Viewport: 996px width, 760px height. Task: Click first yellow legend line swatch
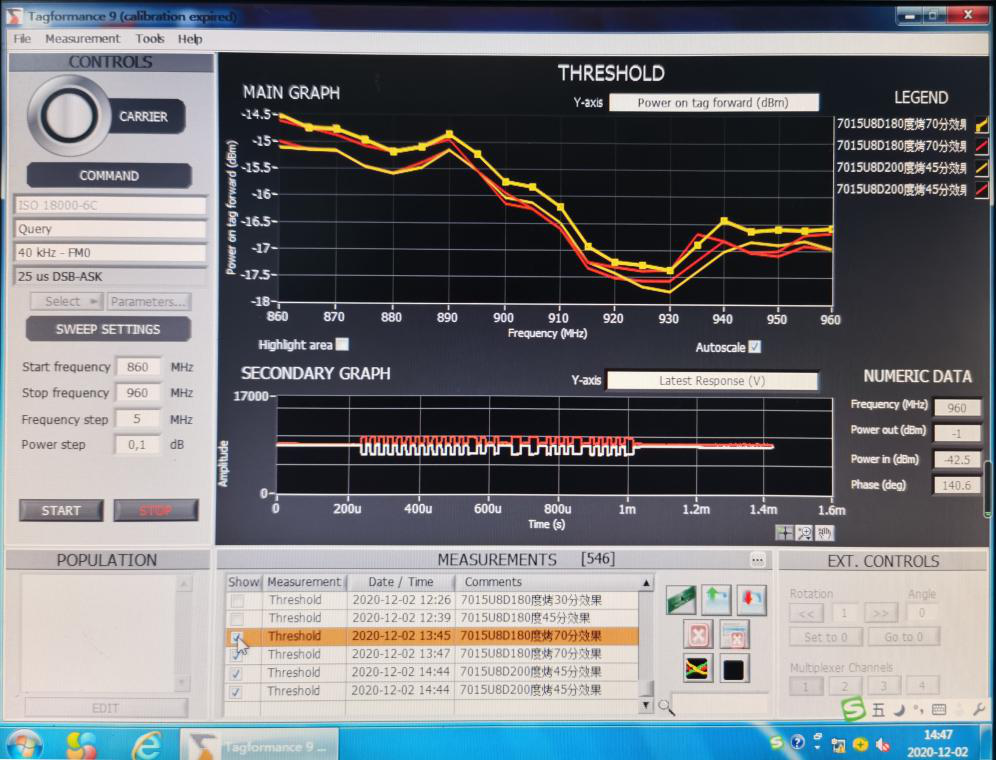(982, 125)
